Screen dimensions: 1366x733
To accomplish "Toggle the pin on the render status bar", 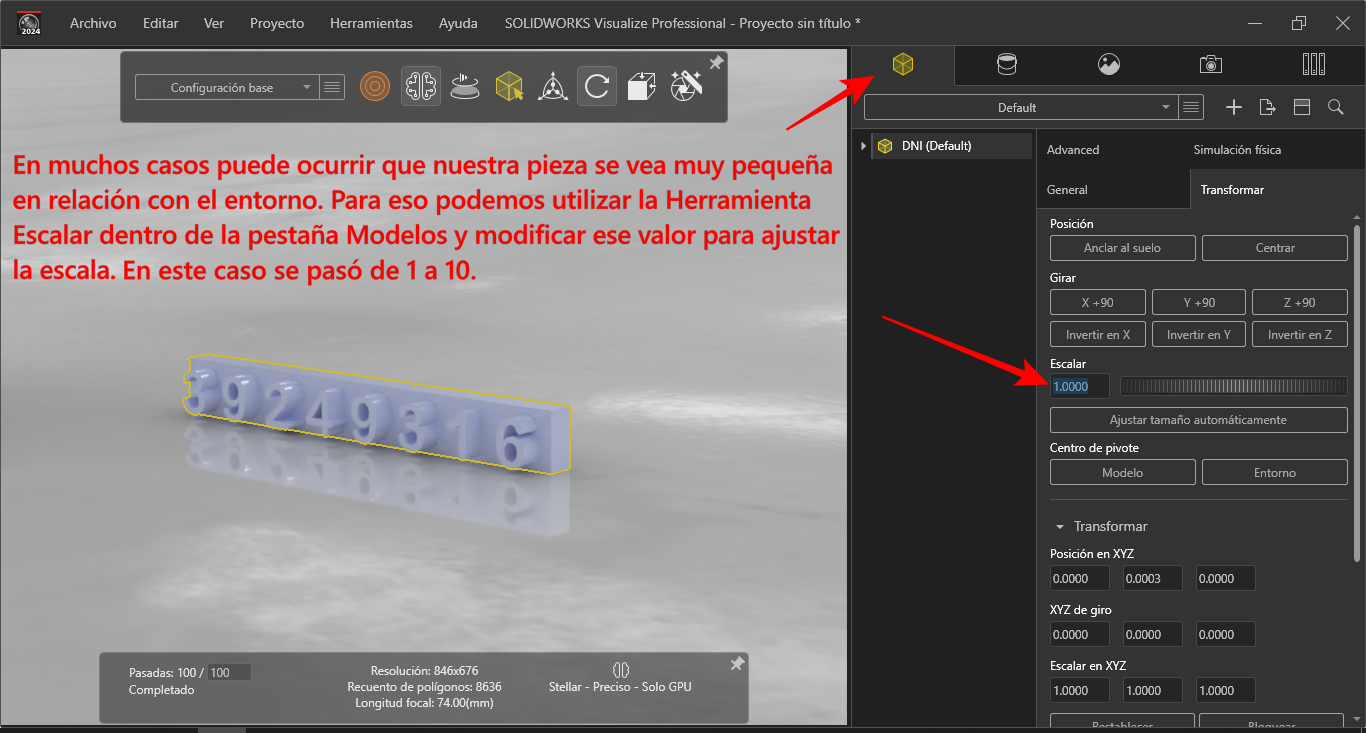I will coord(737,664).
